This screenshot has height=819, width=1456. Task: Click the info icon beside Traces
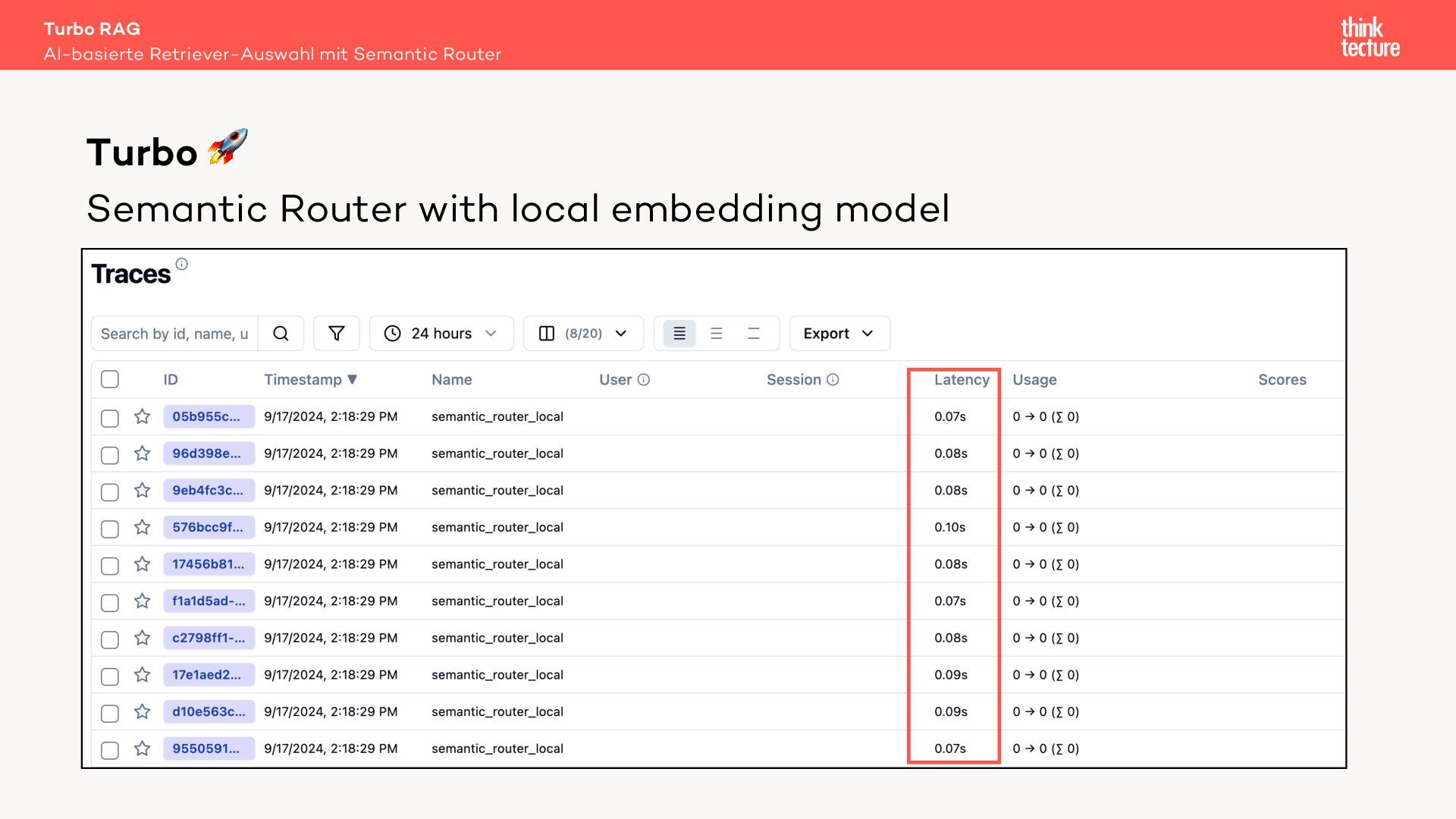pos(182,264)
